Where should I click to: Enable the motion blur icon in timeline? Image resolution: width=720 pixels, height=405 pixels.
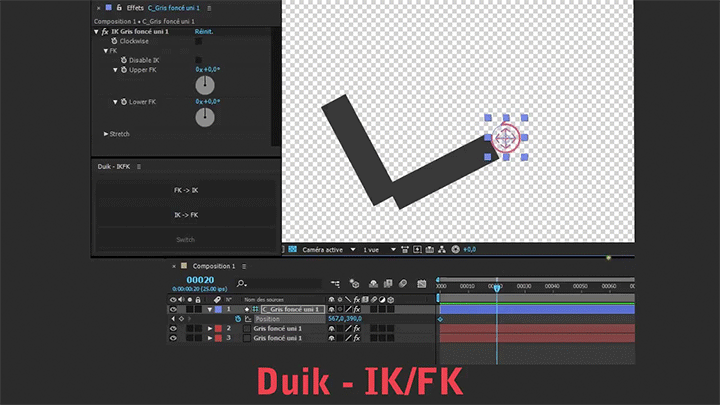tap(403, 284)
